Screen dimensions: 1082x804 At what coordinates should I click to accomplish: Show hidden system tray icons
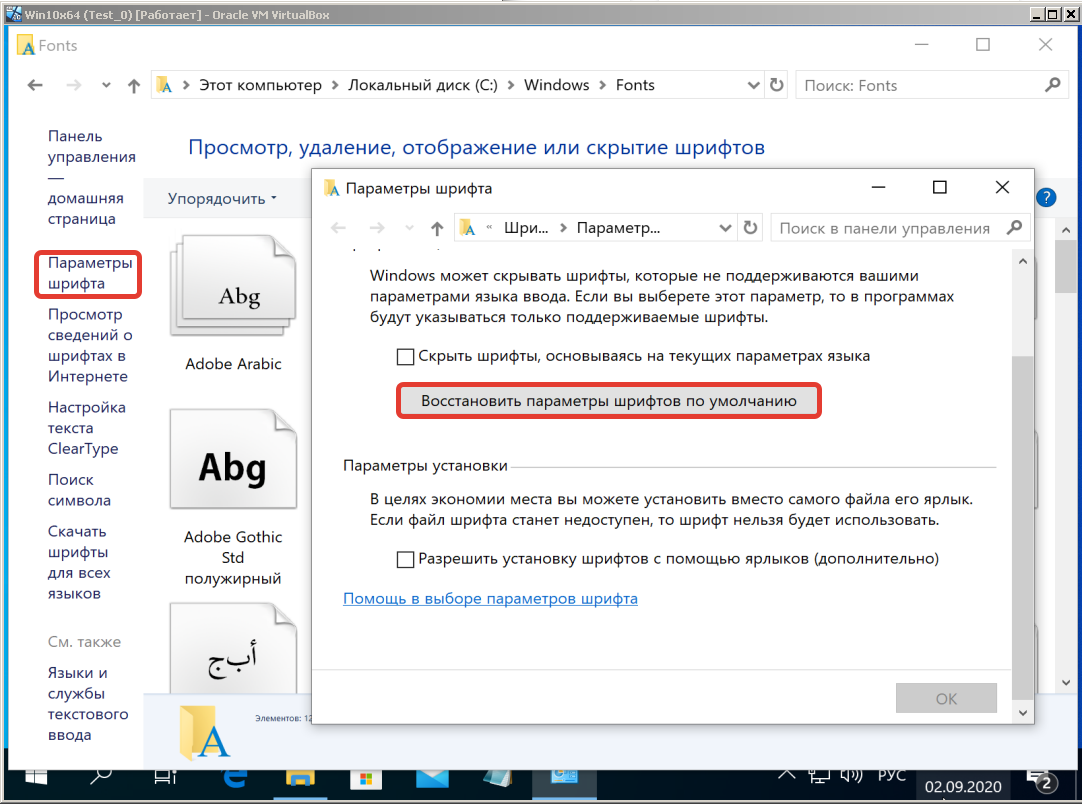click(x=786, y=776)
